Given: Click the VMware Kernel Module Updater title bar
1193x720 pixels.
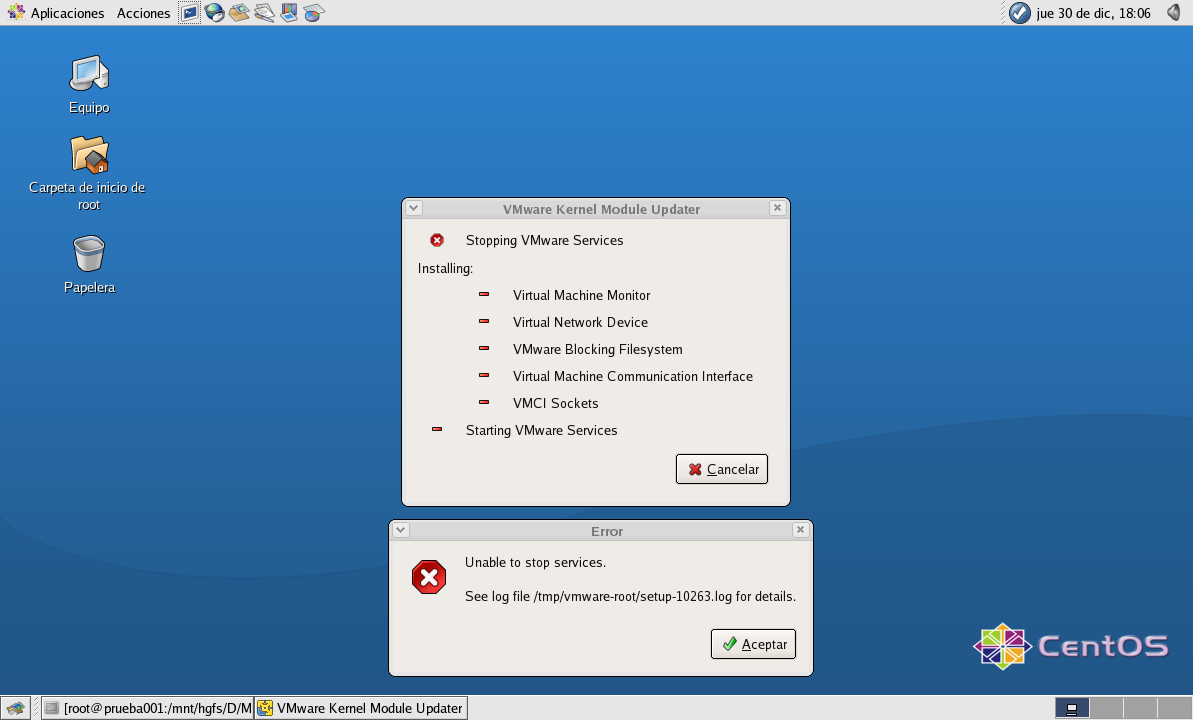Looking at the screenshot, I should (x=596, y=209).
